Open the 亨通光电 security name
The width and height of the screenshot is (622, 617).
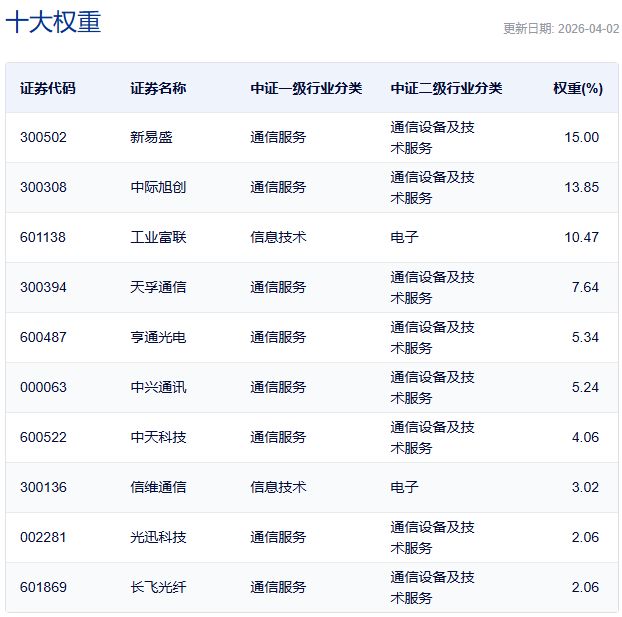tap(158, 337)
